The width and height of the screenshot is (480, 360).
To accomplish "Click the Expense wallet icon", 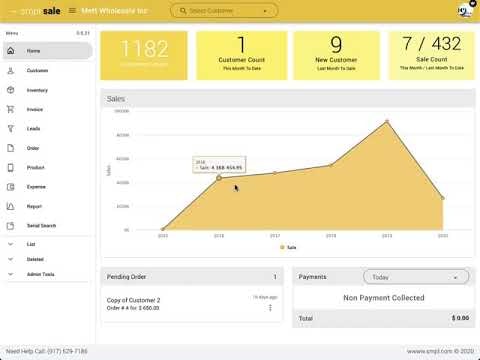I will pos(11,187).
